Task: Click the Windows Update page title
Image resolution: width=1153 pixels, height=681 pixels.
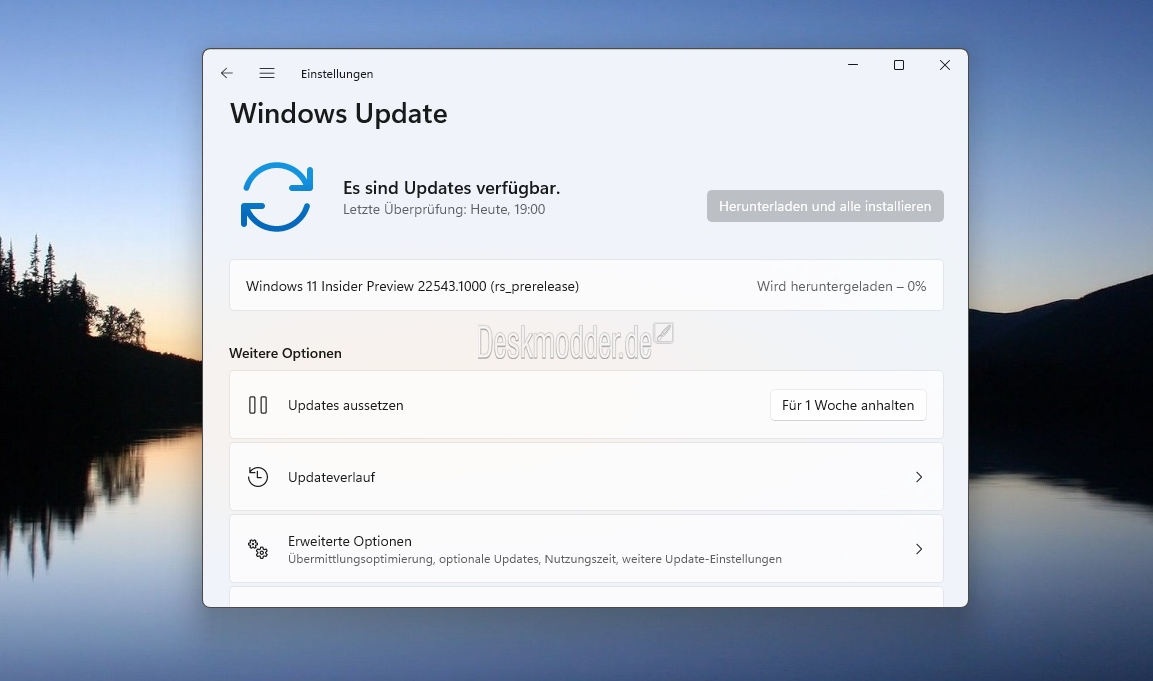Action: tap(339, 113)
